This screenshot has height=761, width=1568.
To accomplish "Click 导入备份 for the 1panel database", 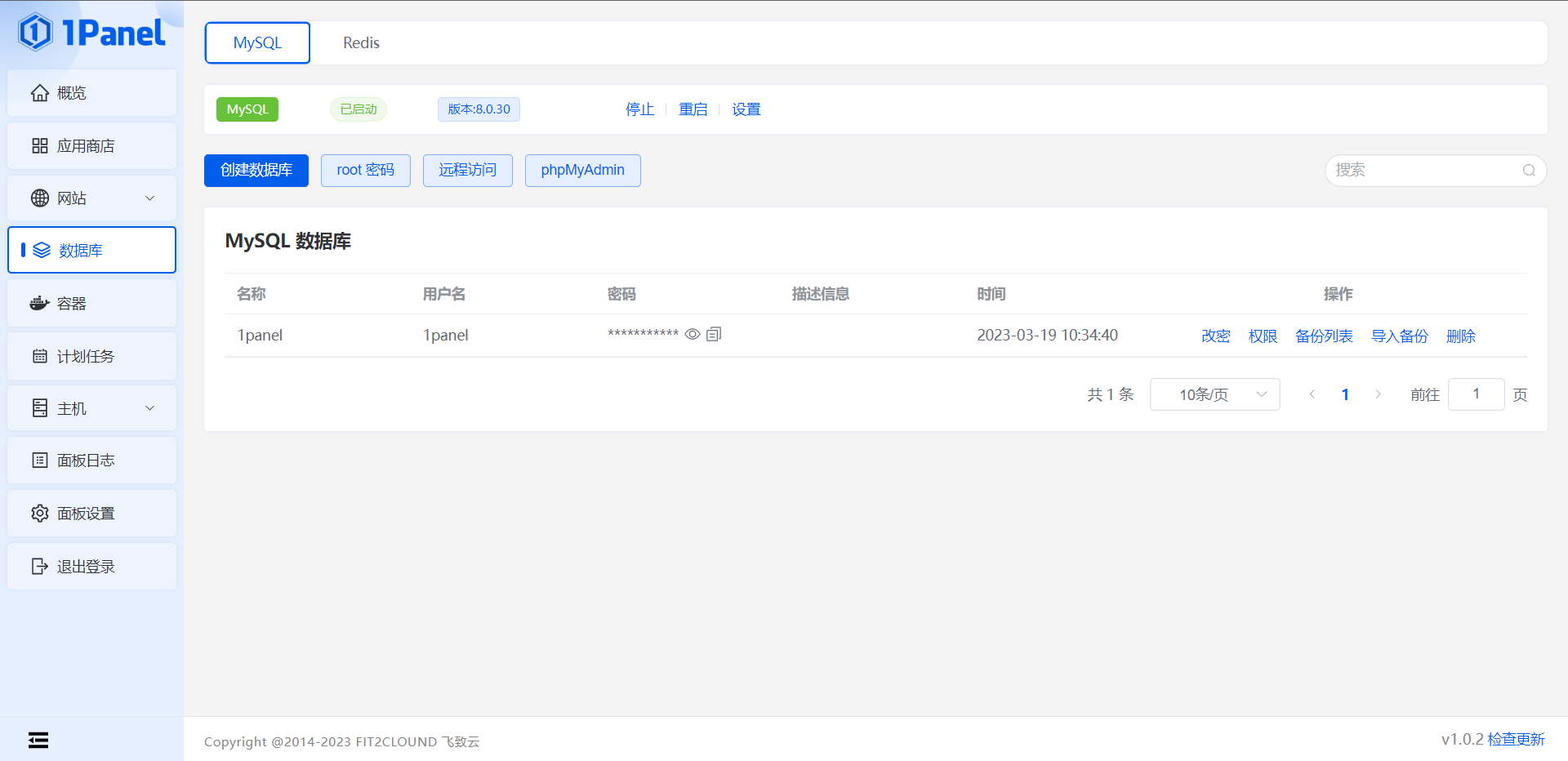I will pos(1400,336).
